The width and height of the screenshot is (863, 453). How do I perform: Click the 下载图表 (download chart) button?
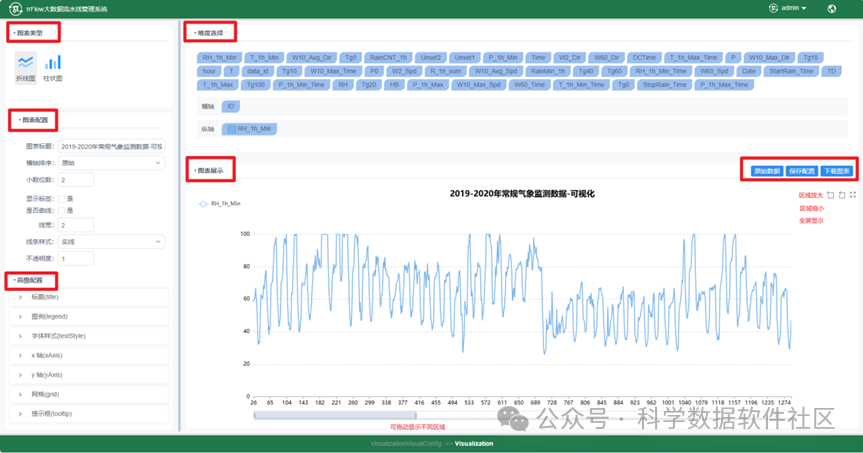tap(837, 171)
